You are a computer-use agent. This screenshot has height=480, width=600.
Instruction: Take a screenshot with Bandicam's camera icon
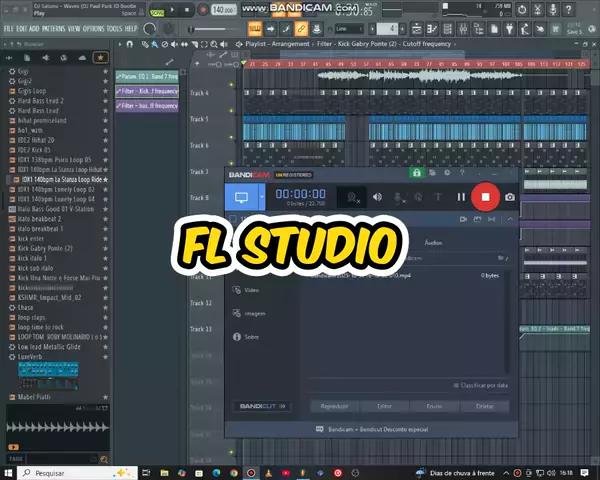click(x=510, y=197)
